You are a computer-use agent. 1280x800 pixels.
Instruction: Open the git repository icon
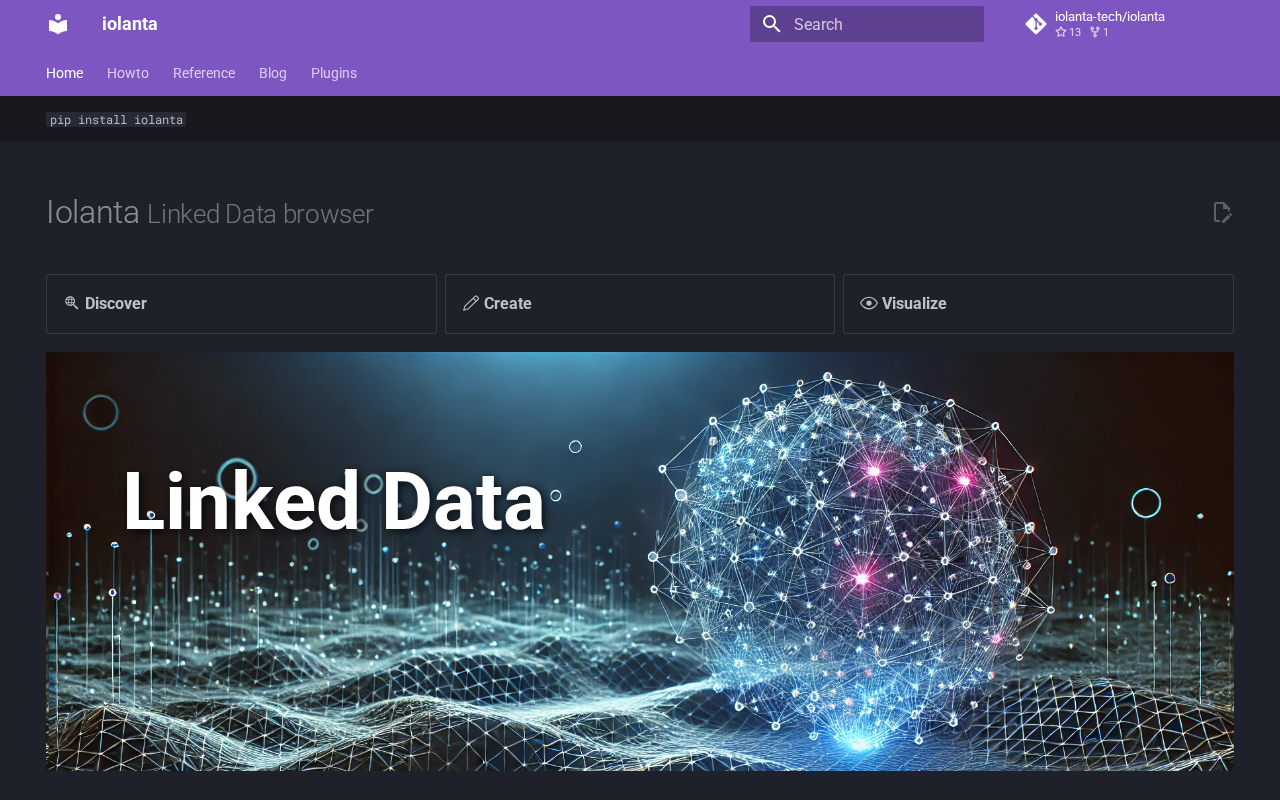(x=1036, y=24)
